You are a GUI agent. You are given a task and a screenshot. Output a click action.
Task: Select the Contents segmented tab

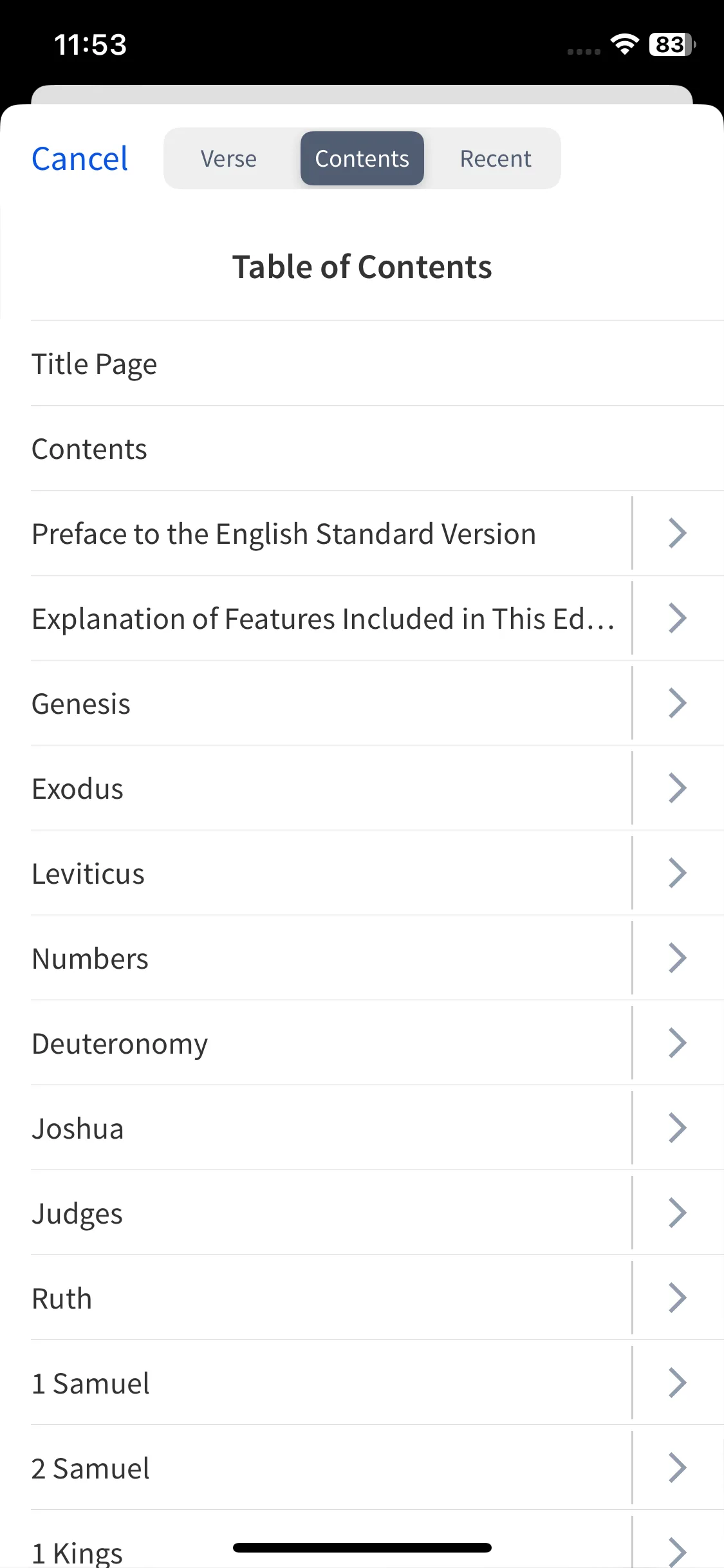click(362, 158)
